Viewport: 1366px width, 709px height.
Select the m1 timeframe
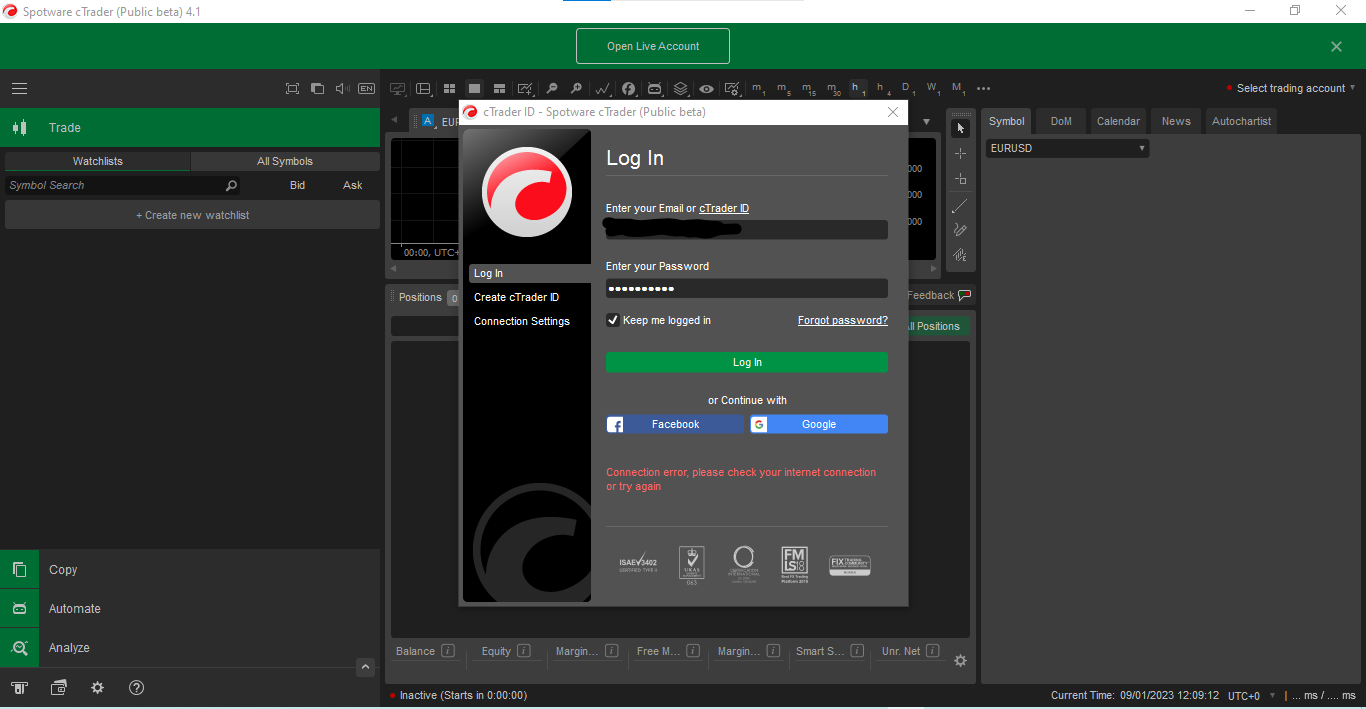coord(758,88)
